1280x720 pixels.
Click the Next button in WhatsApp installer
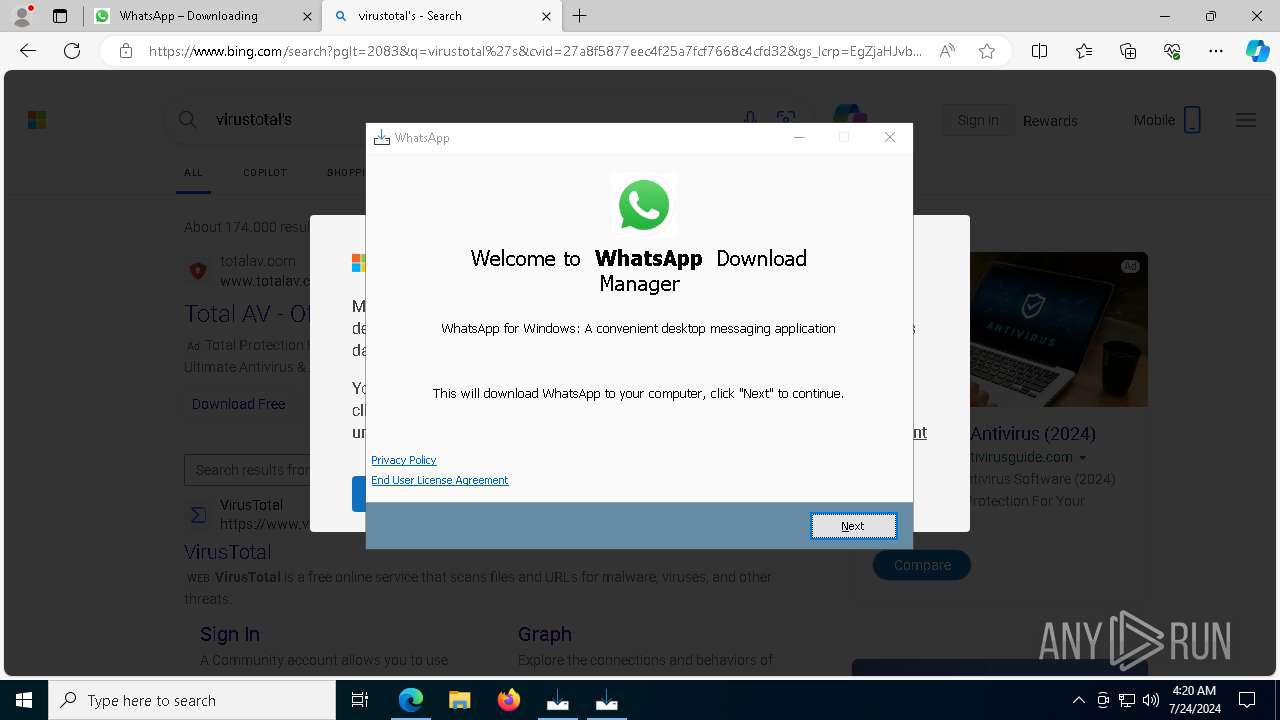tap(853, 526)
